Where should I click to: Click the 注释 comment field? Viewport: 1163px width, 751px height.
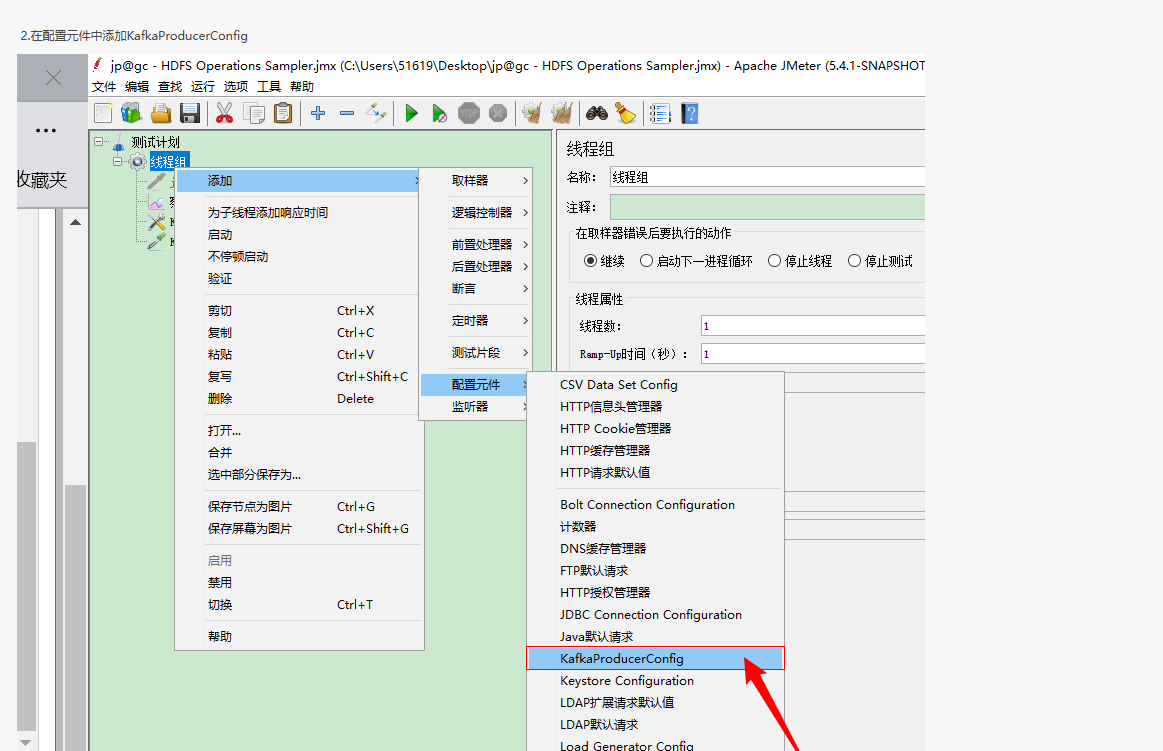pos(767,207)
